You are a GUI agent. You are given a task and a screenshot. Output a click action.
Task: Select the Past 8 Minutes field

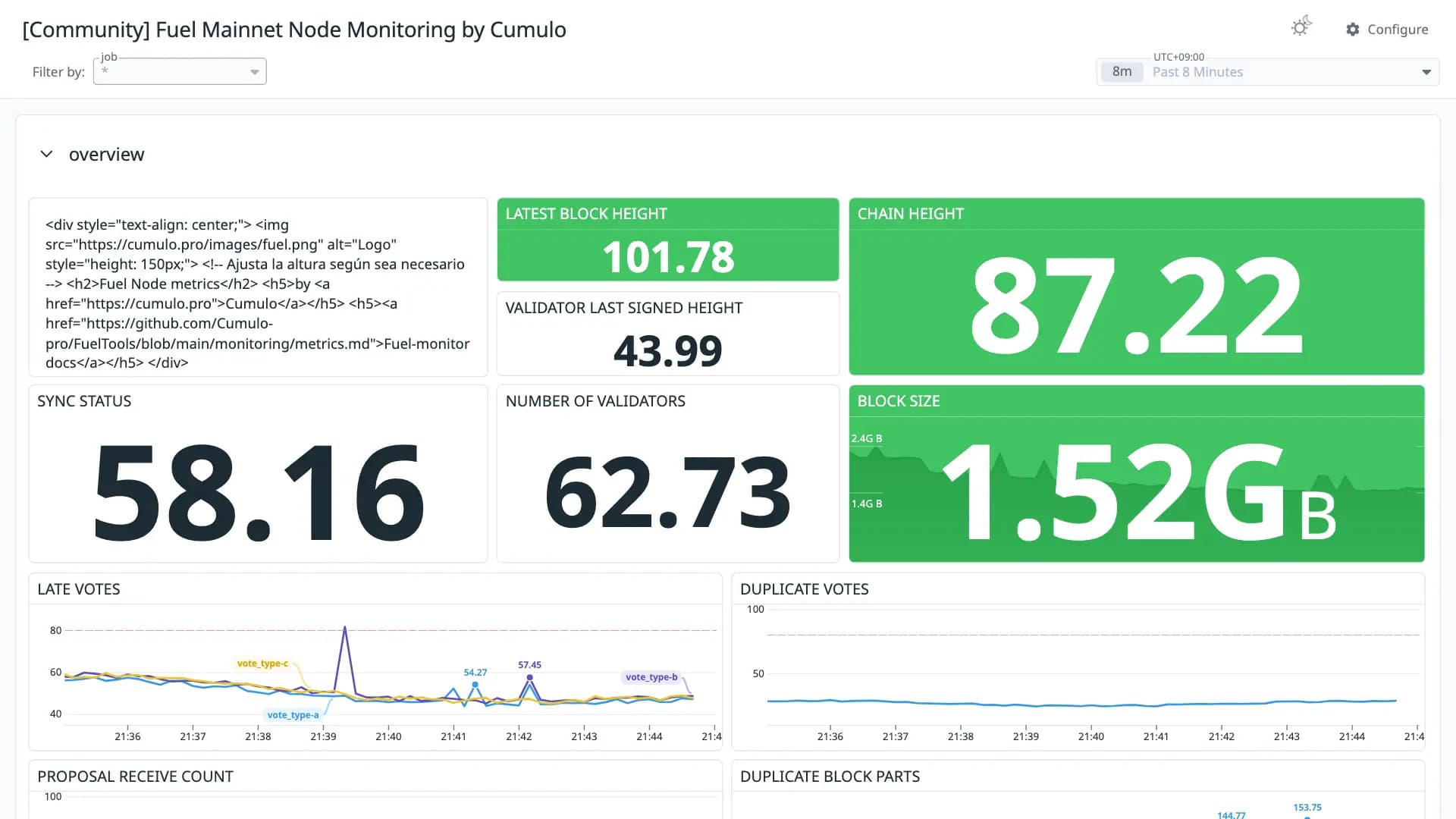(x=1268, y=72)
